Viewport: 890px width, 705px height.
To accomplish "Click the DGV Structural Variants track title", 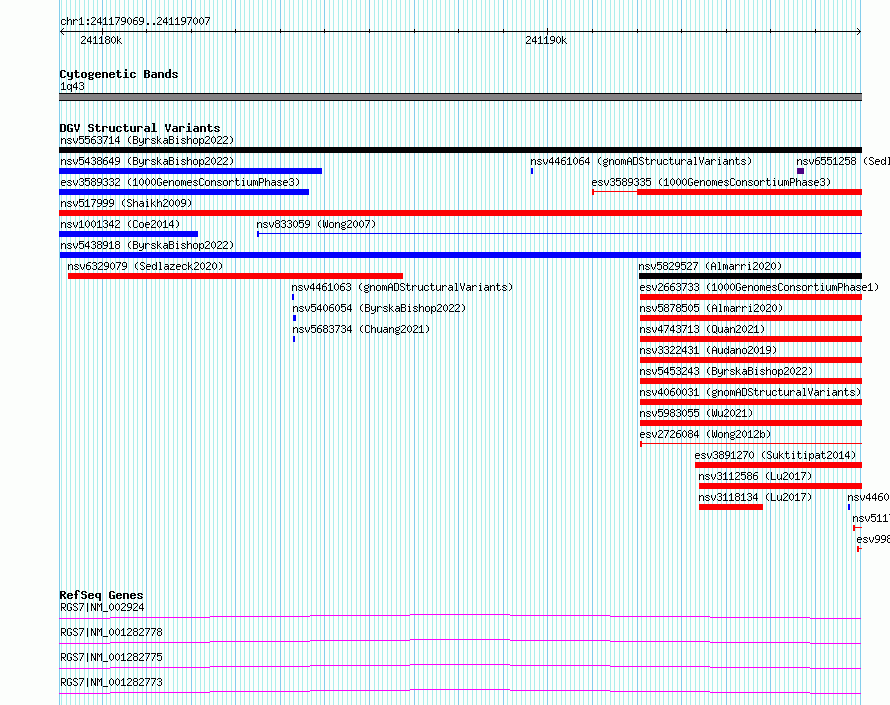I will tap(140, 128).
